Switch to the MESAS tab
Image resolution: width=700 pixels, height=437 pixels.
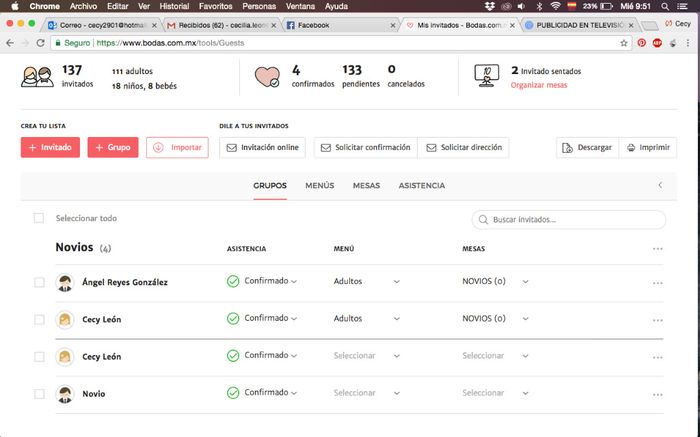point(366,185)
